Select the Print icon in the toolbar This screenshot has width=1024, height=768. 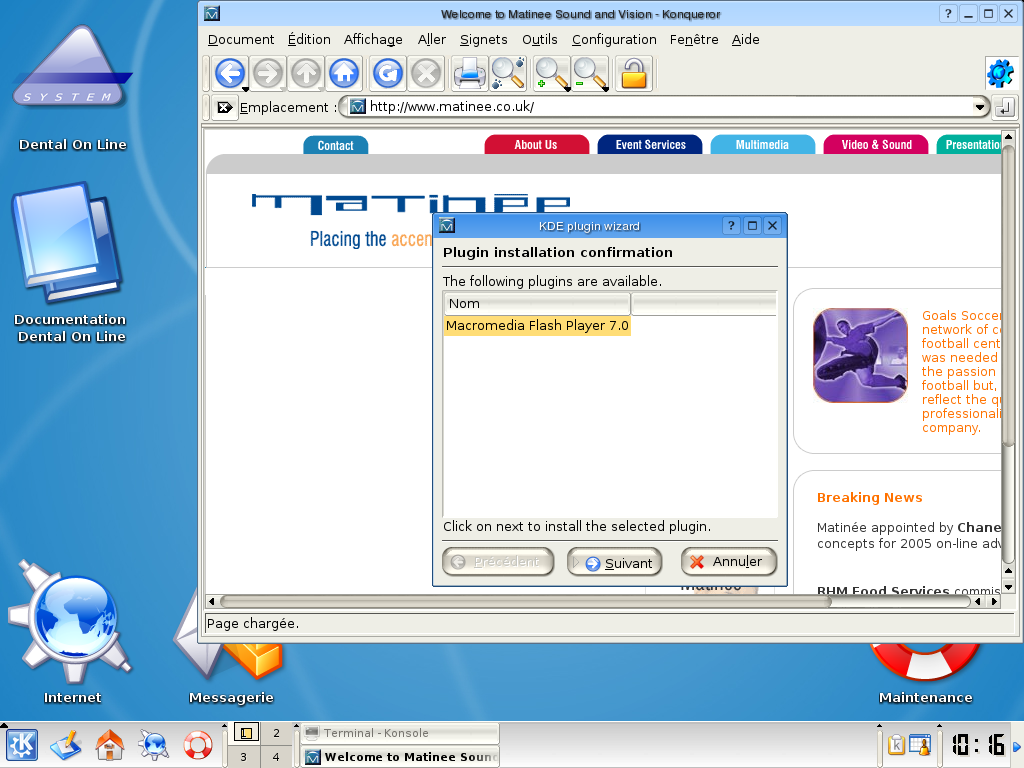469,73
